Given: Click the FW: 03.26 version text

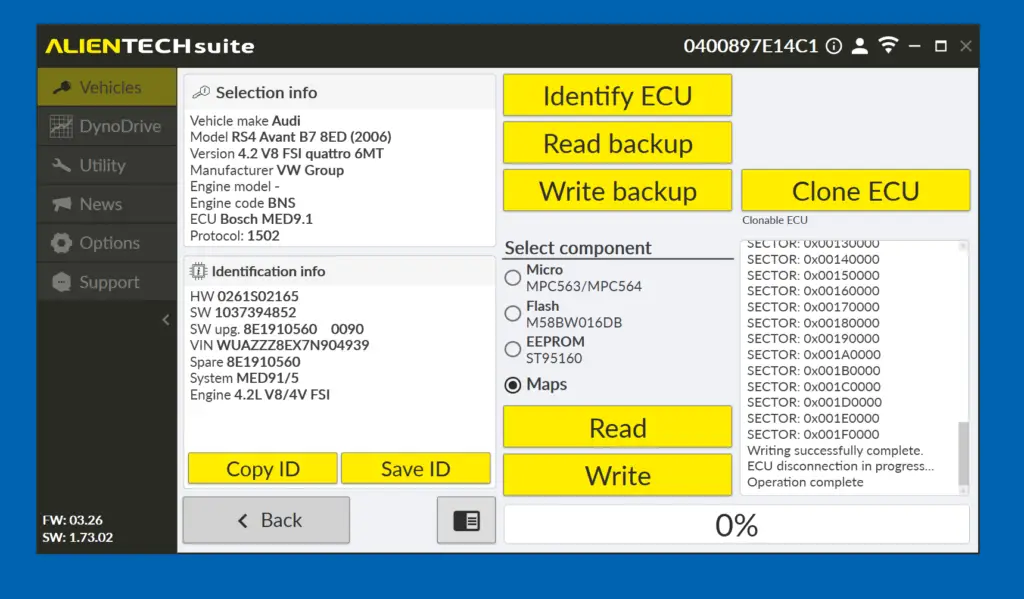Looking at the screenshot, I should [72, 521].
